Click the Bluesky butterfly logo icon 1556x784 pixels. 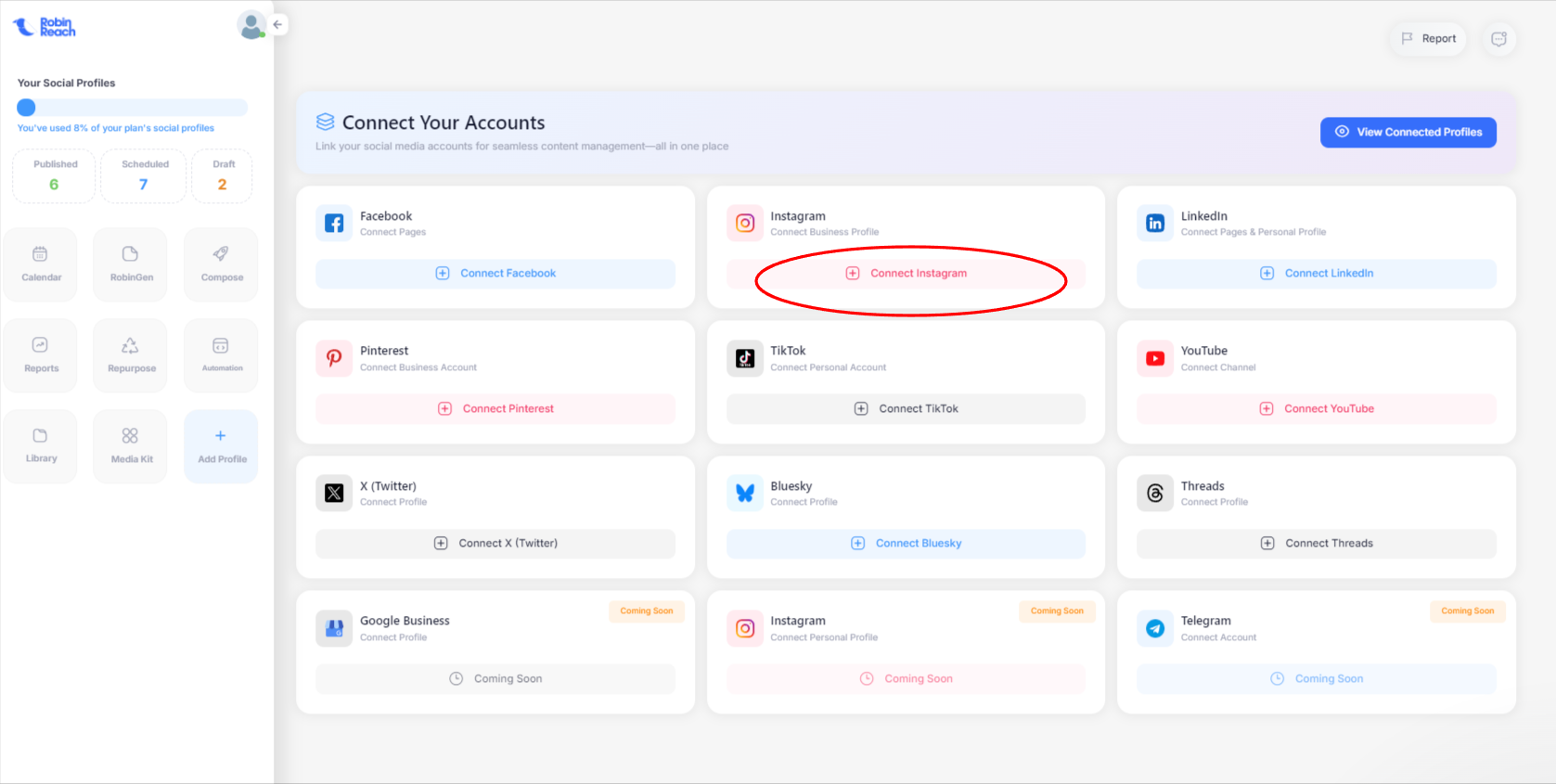point(745,494)
